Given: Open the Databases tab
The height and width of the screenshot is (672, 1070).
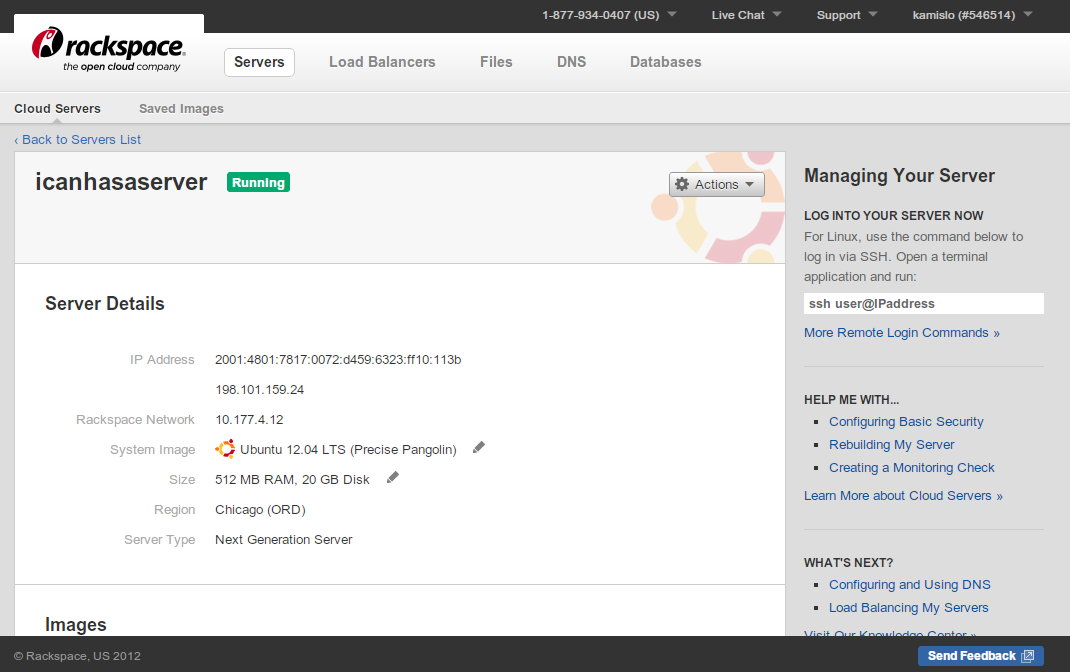Looking at the screenshot, I should pos(665,62).
